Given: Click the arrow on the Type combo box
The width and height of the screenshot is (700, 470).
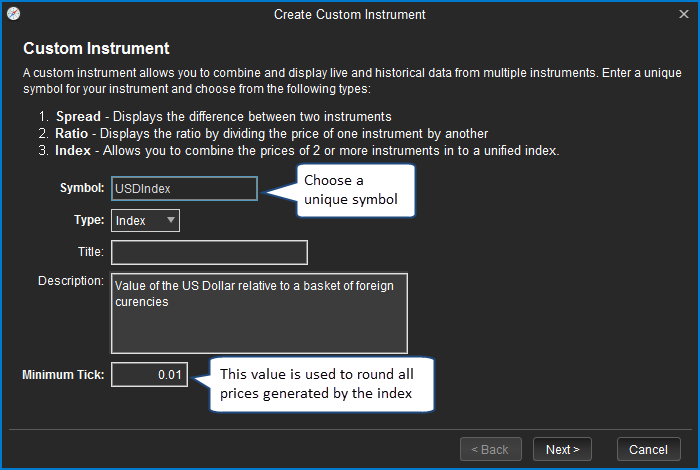Looking at the screenshot, I should [170, 220].
